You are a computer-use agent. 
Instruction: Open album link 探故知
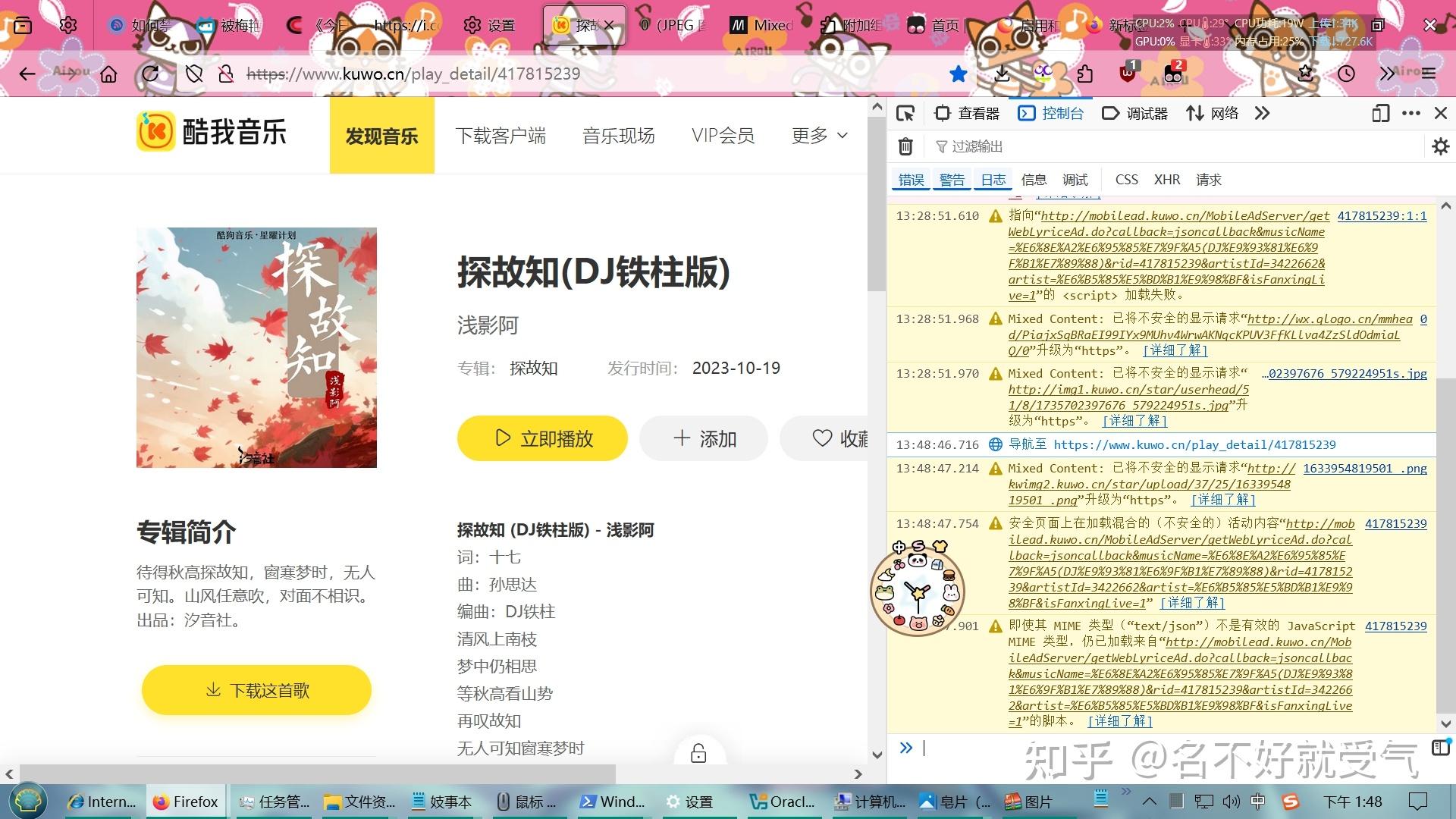(534, 369)
